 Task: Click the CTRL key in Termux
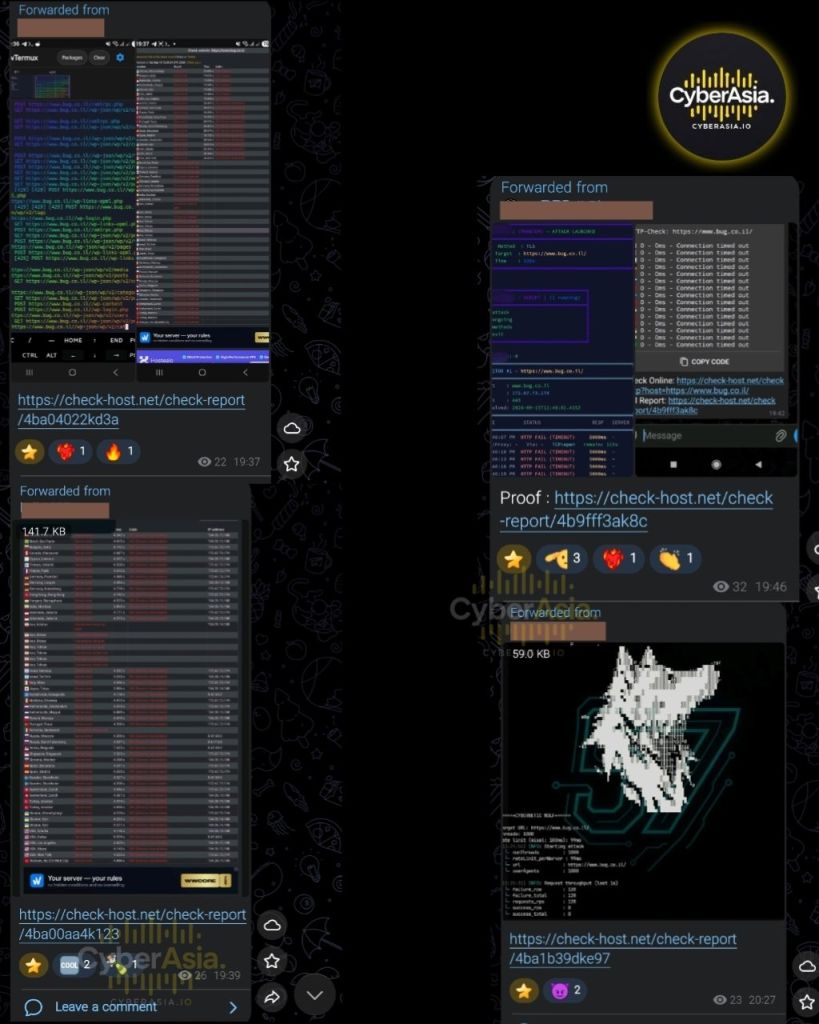30,355
